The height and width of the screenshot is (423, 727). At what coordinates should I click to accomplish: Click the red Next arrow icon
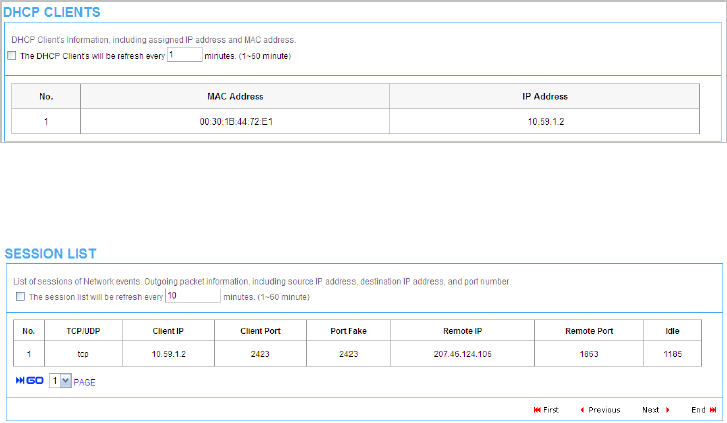click(x=667, y=410)
